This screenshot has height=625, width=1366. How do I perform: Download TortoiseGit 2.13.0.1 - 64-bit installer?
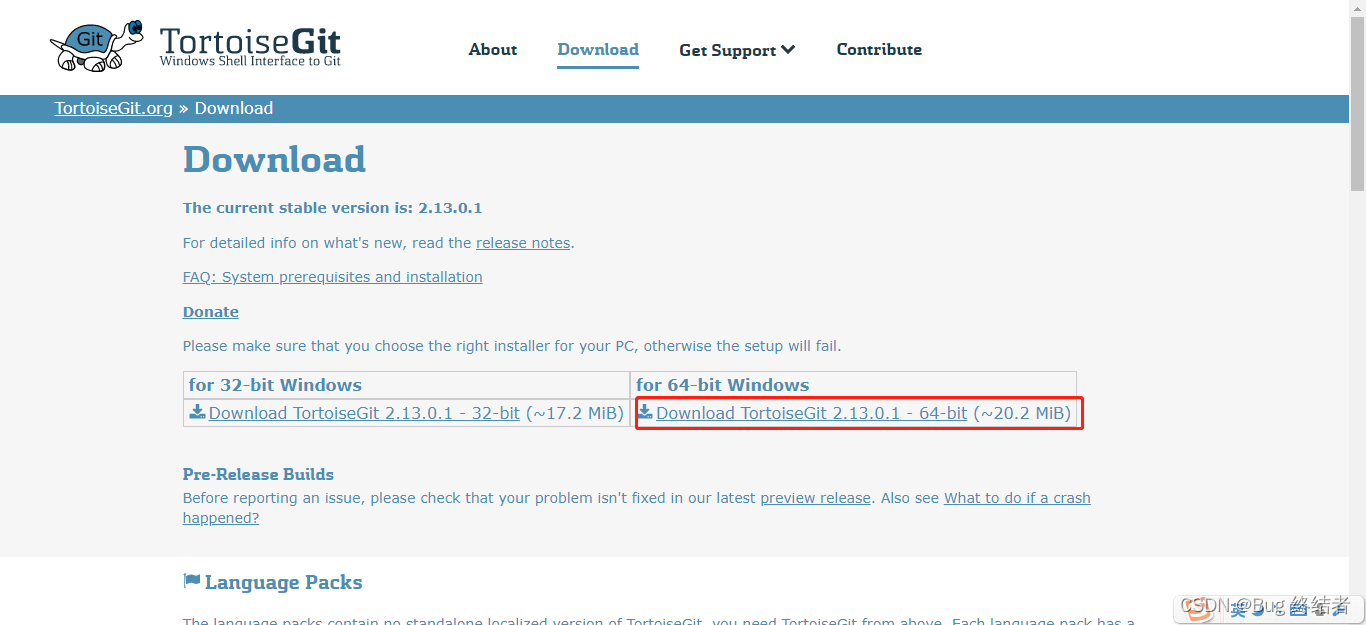(812, 413)
